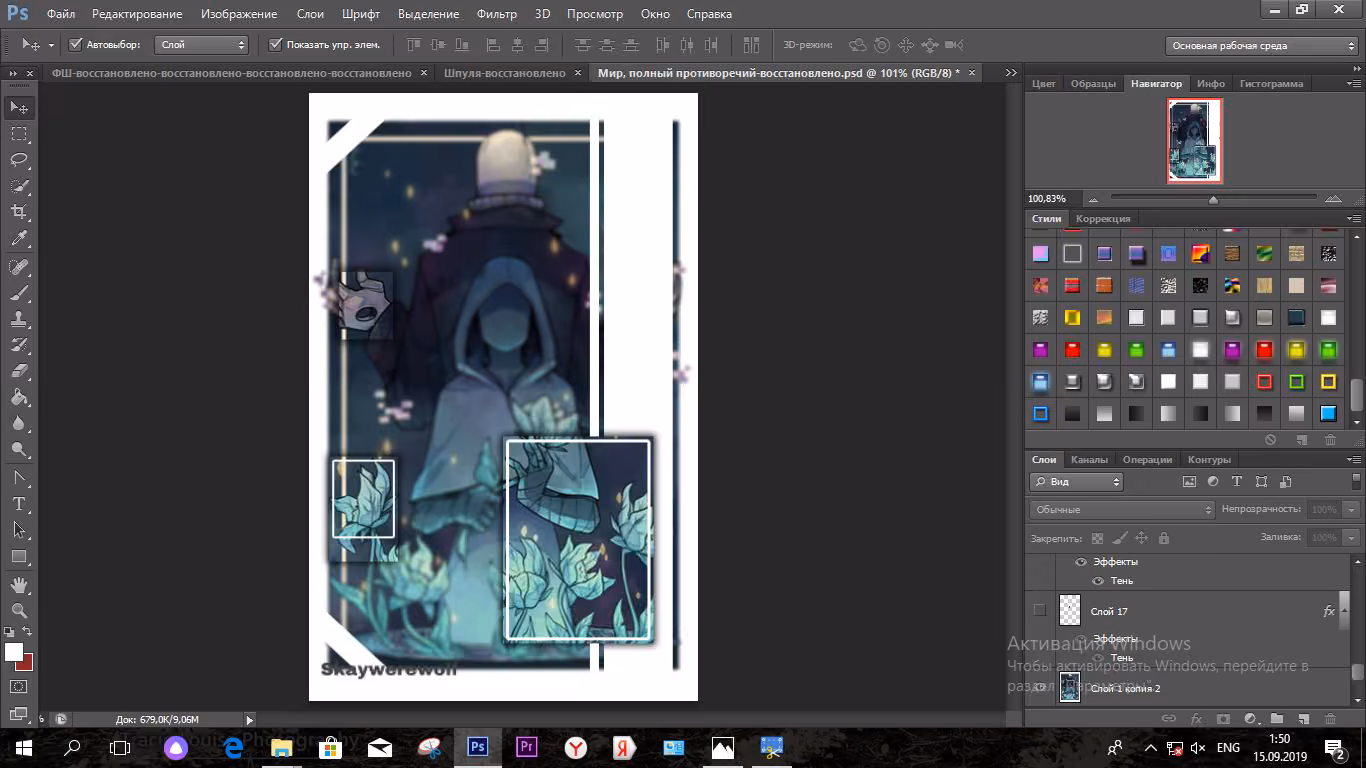This screenshot has width=1366, height=768.
Task: Toggle the Автовыбор checkbox
Action: click(75, 45)
